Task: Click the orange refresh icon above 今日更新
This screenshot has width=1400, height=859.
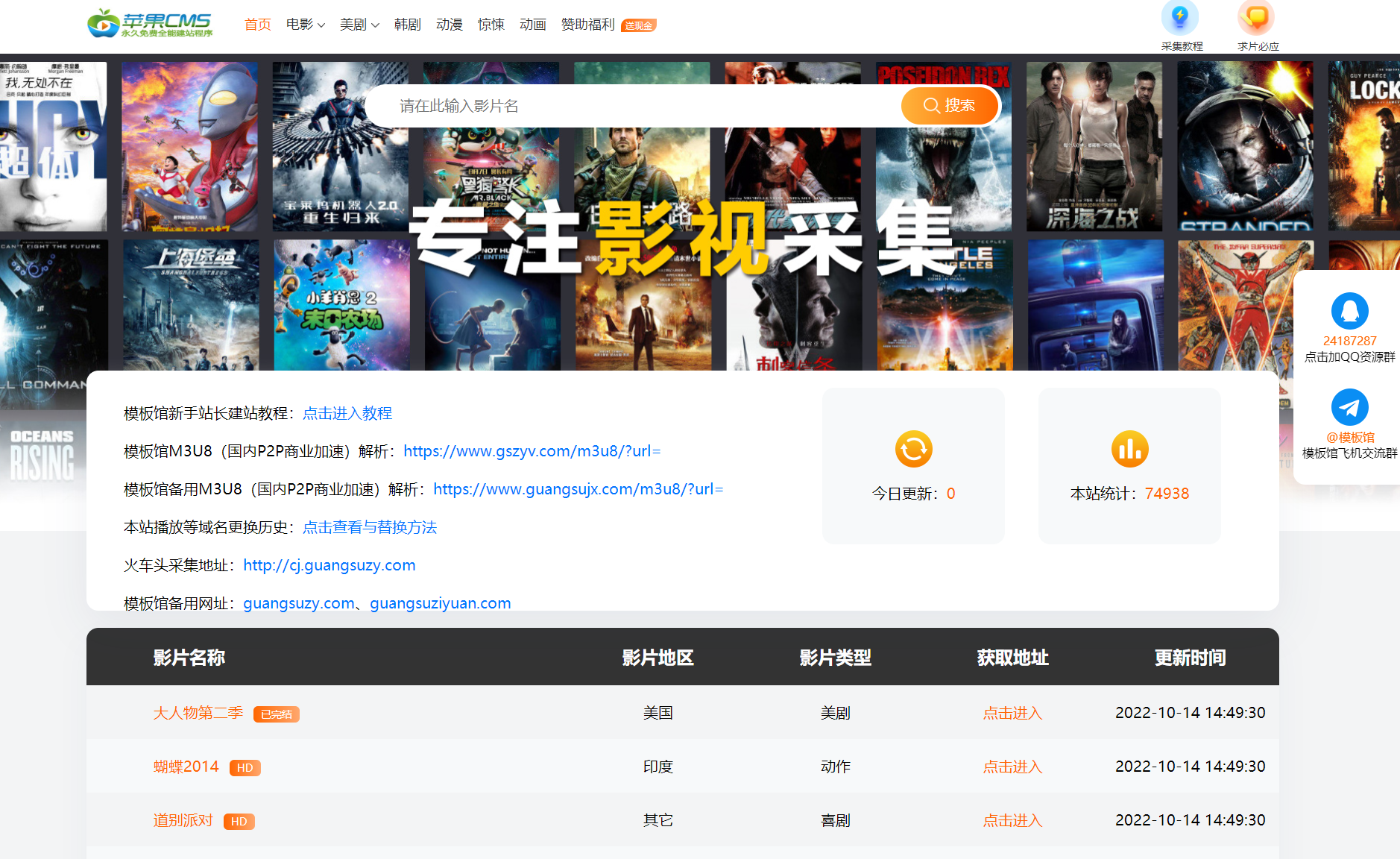Action: tap(913, 449)
